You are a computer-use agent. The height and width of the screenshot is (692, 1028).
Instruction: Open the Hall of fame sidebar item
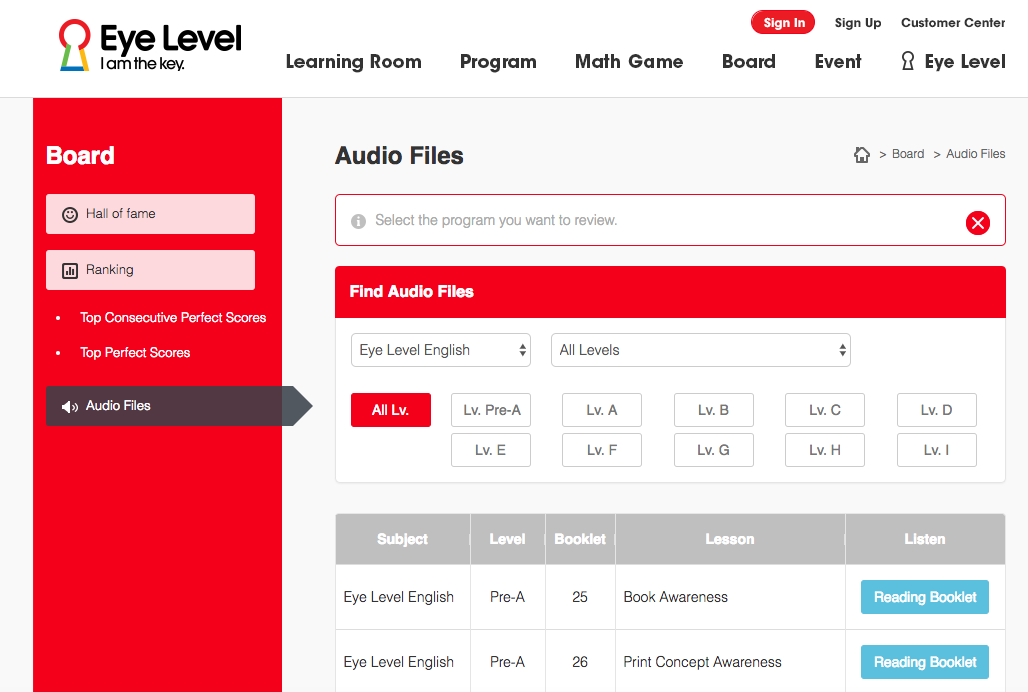(x=150, y=214)
